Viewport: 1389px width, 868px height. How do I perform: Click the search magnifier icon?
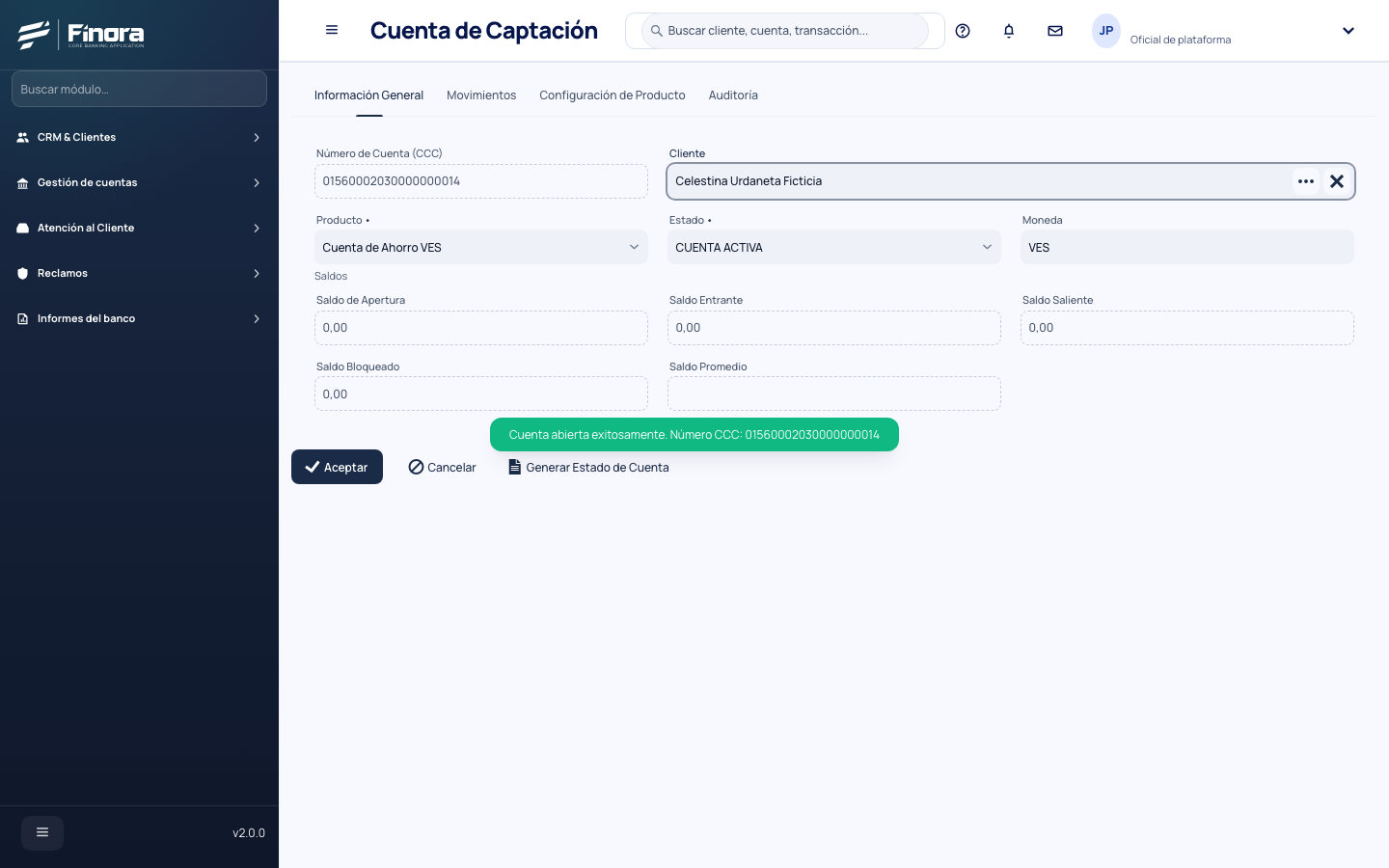tap(657, 31)
